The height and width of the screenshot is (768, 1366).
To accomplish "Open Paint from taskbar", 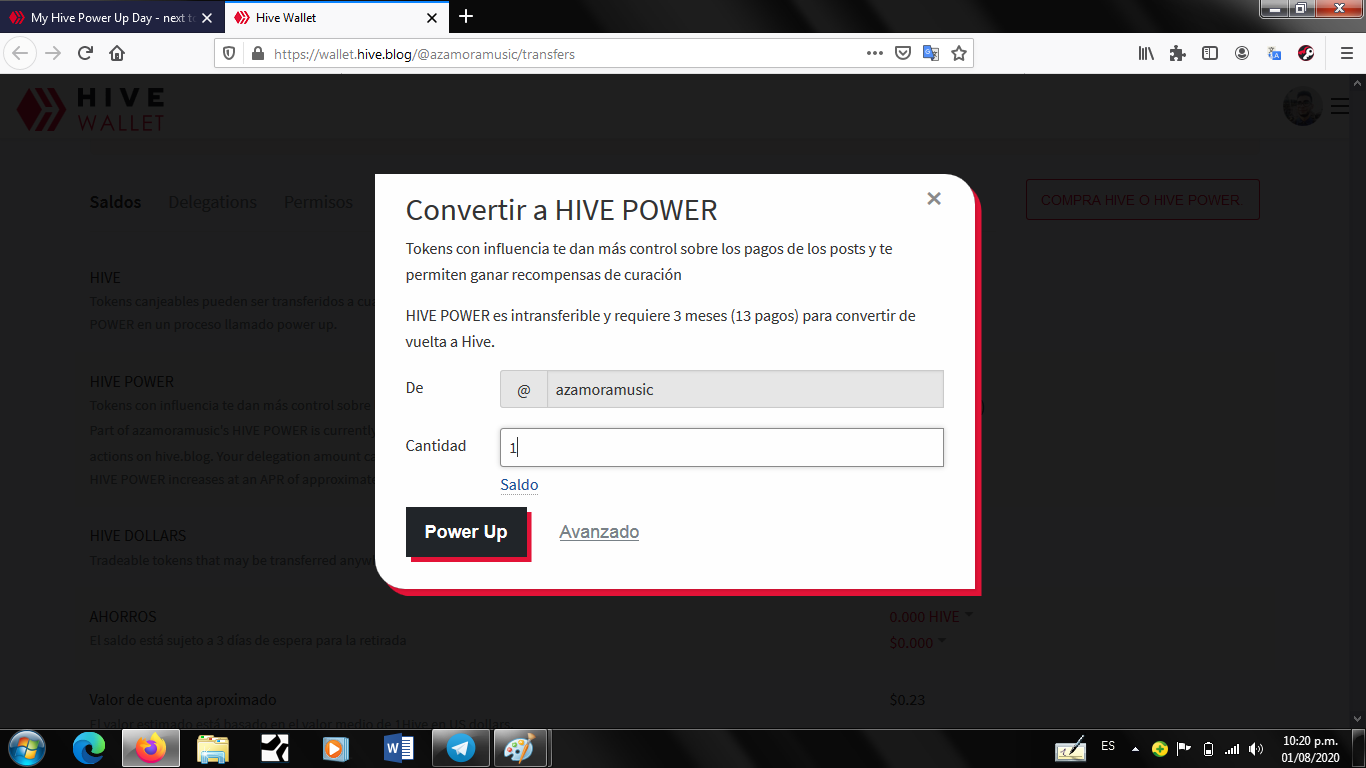I will 519,748.
